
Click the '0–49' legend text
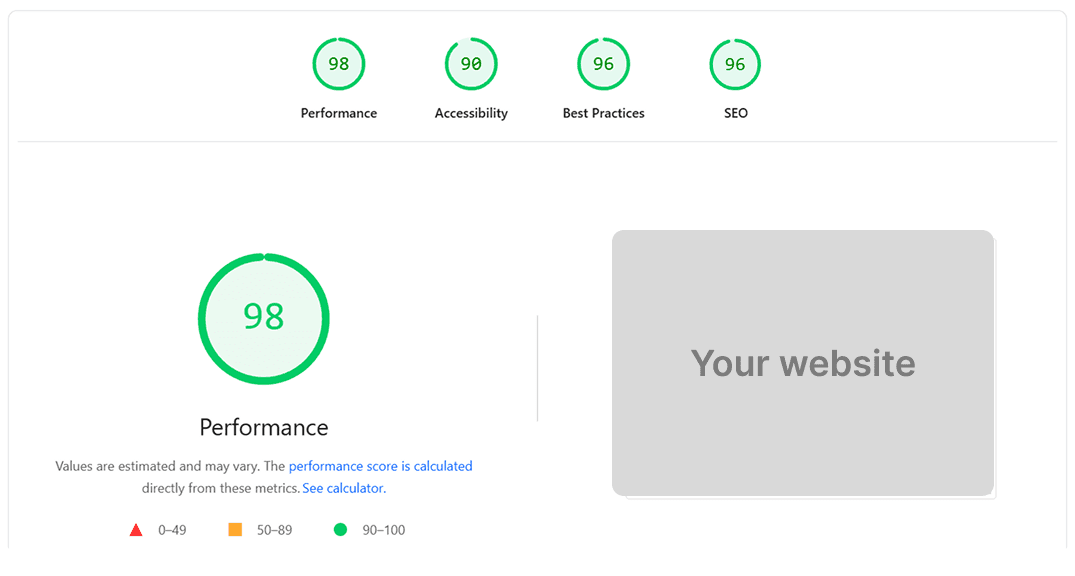172,530
